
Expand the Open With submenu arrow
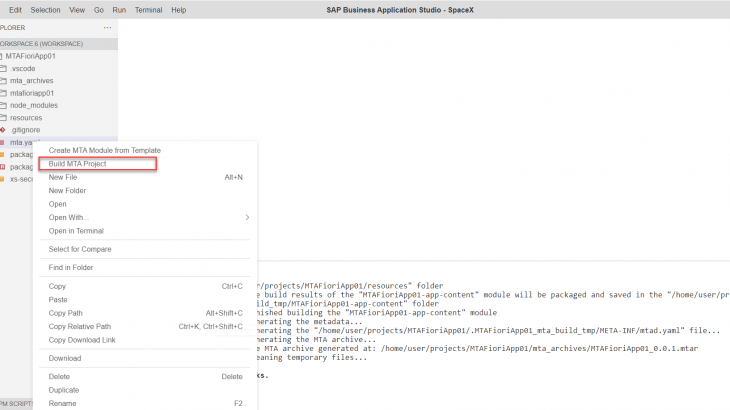click(247, 217)
